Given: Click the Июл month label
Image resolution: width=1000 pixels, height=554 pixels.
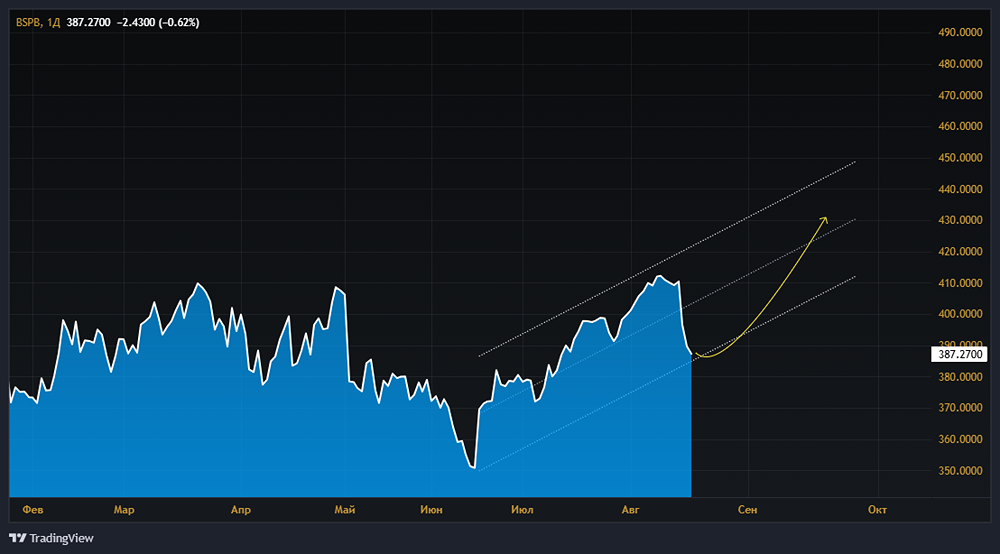Looking at the screenshot, I should 522,510.
